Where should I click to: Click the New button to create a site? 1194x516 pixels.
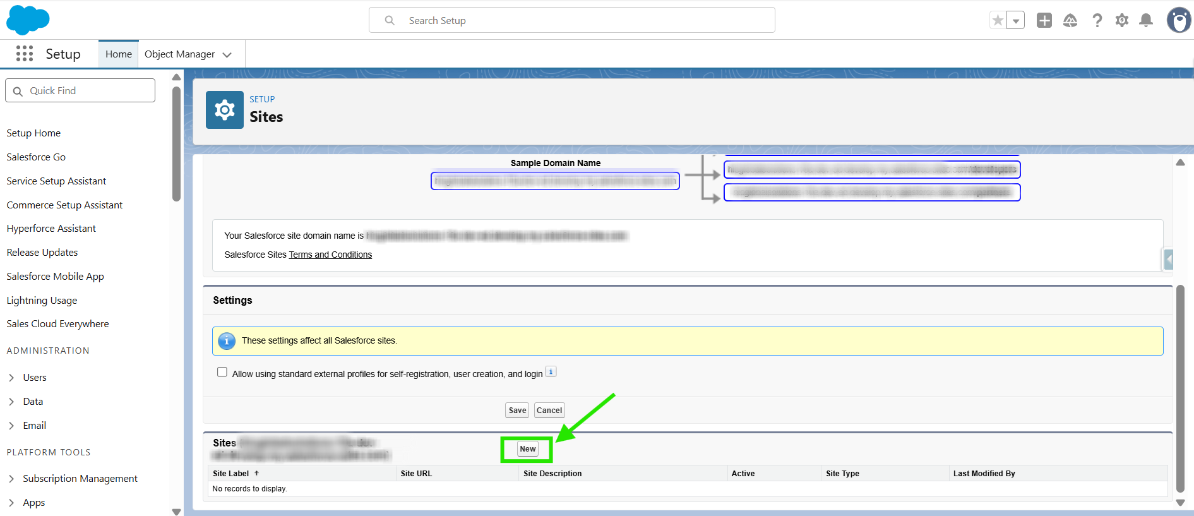pyautogui.click(x=527, y=449)
